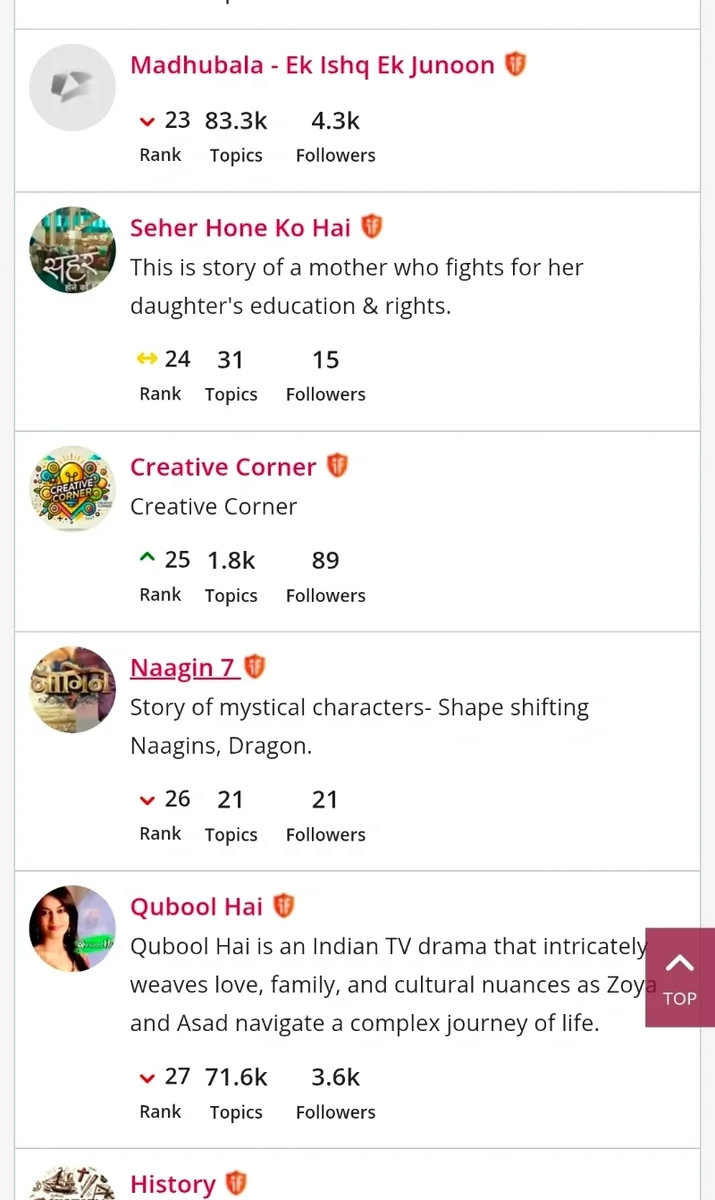Image resolution: width=715 pixels, height=1200 pixels.
Task: Click the Qubool Hai avatar image
Action: (x=72, y=928)
